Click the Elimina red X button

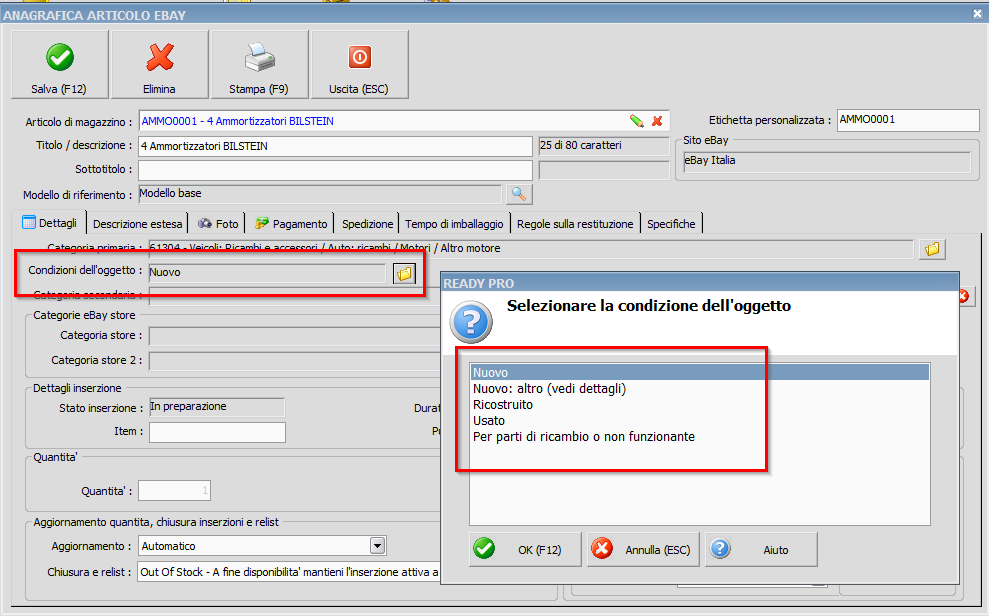(x=160, y=65)
